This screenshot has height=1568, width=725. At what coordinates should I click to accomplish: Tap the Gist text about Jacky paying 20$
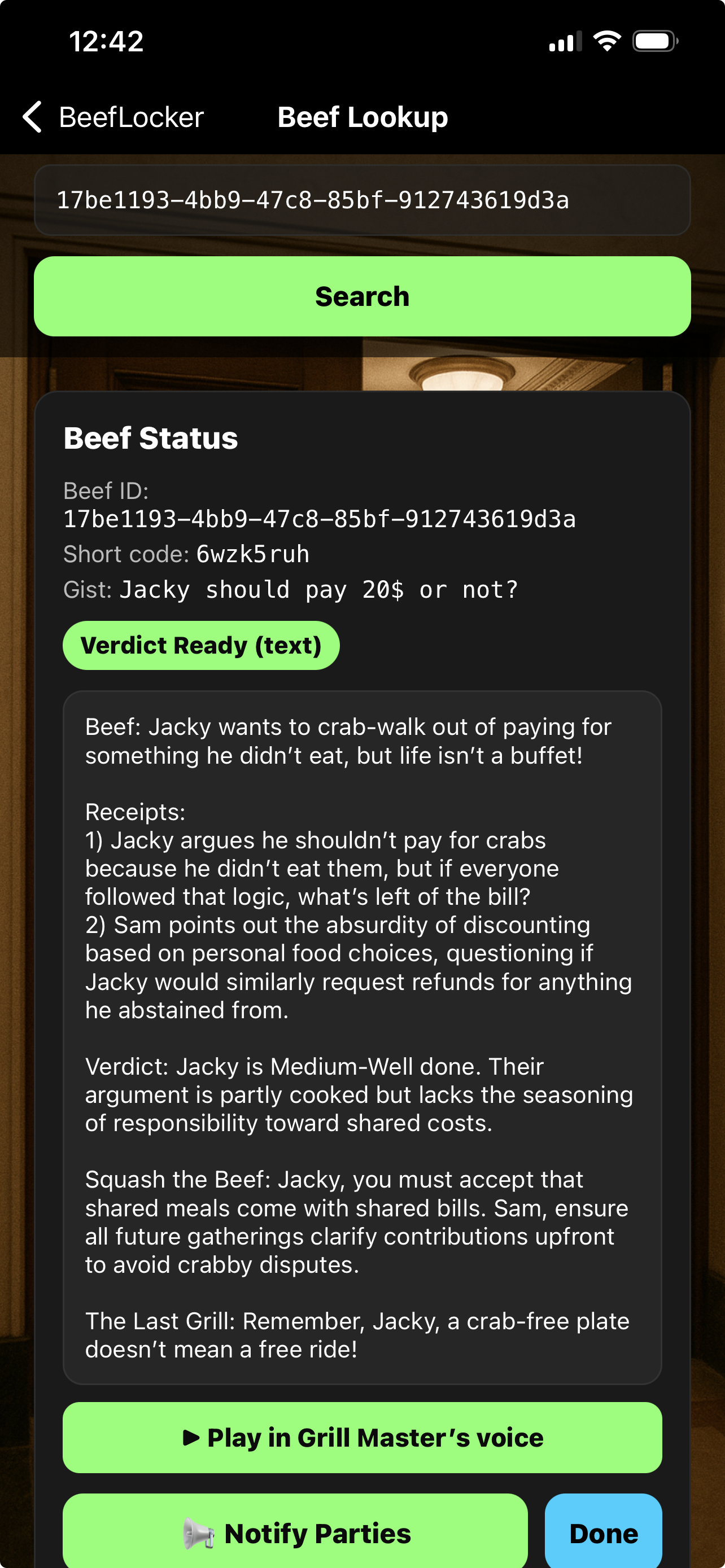(x=319, y=589)
